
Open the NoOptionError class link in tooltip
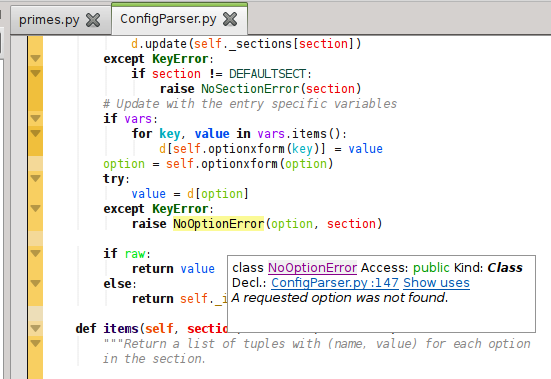[312, 268]
